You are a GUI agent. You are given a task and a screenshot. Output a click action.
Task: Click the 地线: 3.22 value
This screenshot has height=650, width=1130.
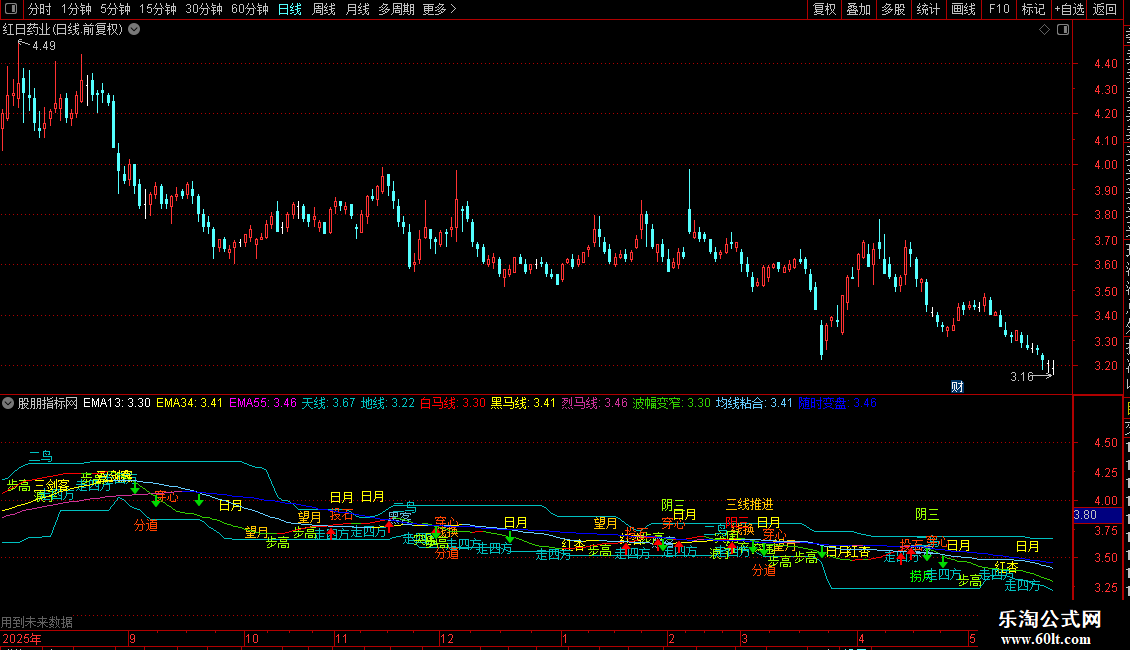pos(388,404)
